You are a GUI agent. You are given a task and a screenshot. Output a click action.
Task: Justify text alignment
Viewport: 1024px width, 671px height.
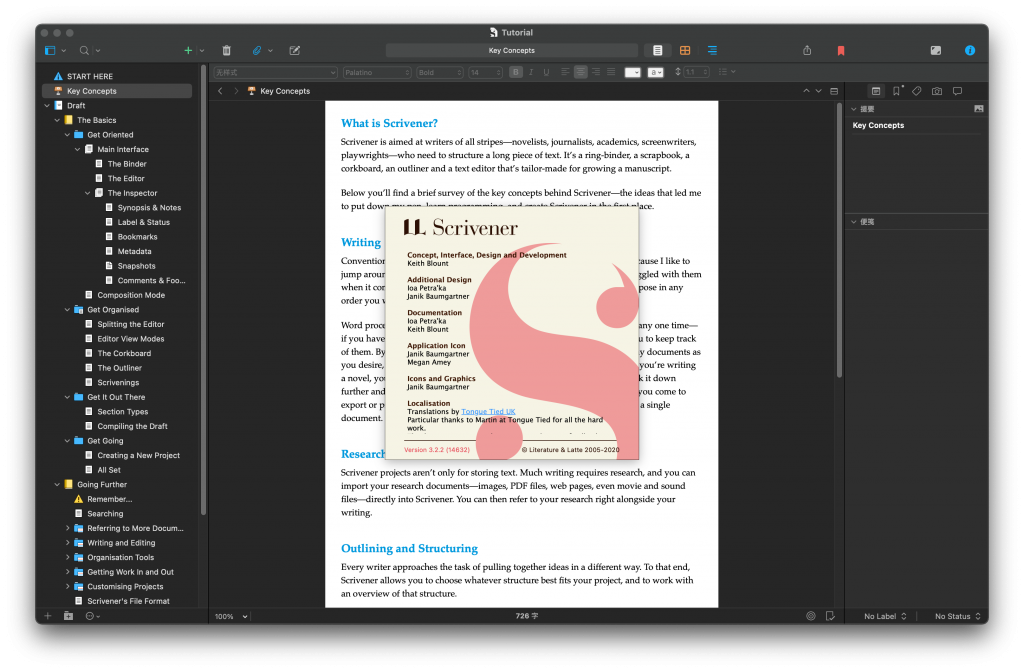[611, 73]
